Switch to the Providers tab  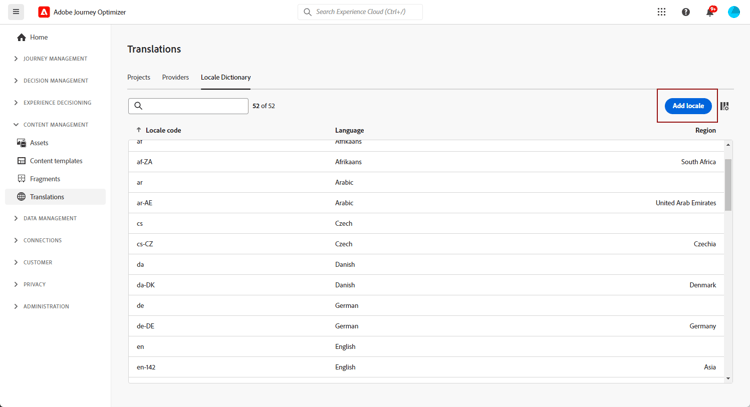[x=175, y=77]
